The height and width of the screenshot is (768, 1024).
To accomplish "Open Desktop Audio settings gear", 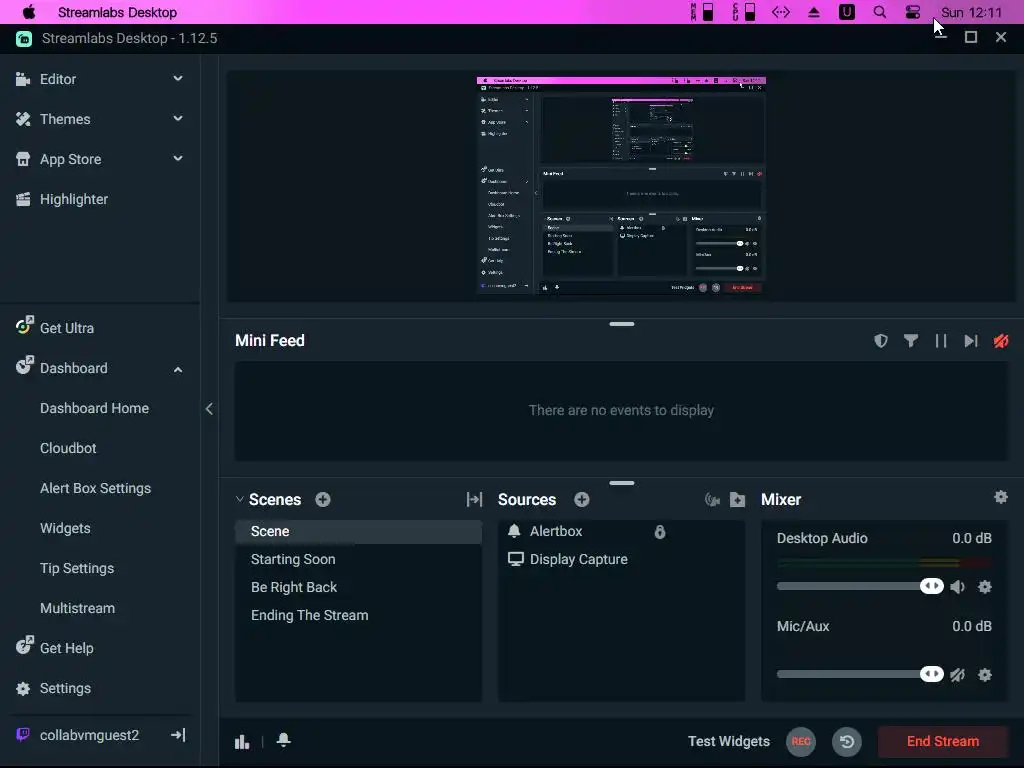I will (985, 586).
